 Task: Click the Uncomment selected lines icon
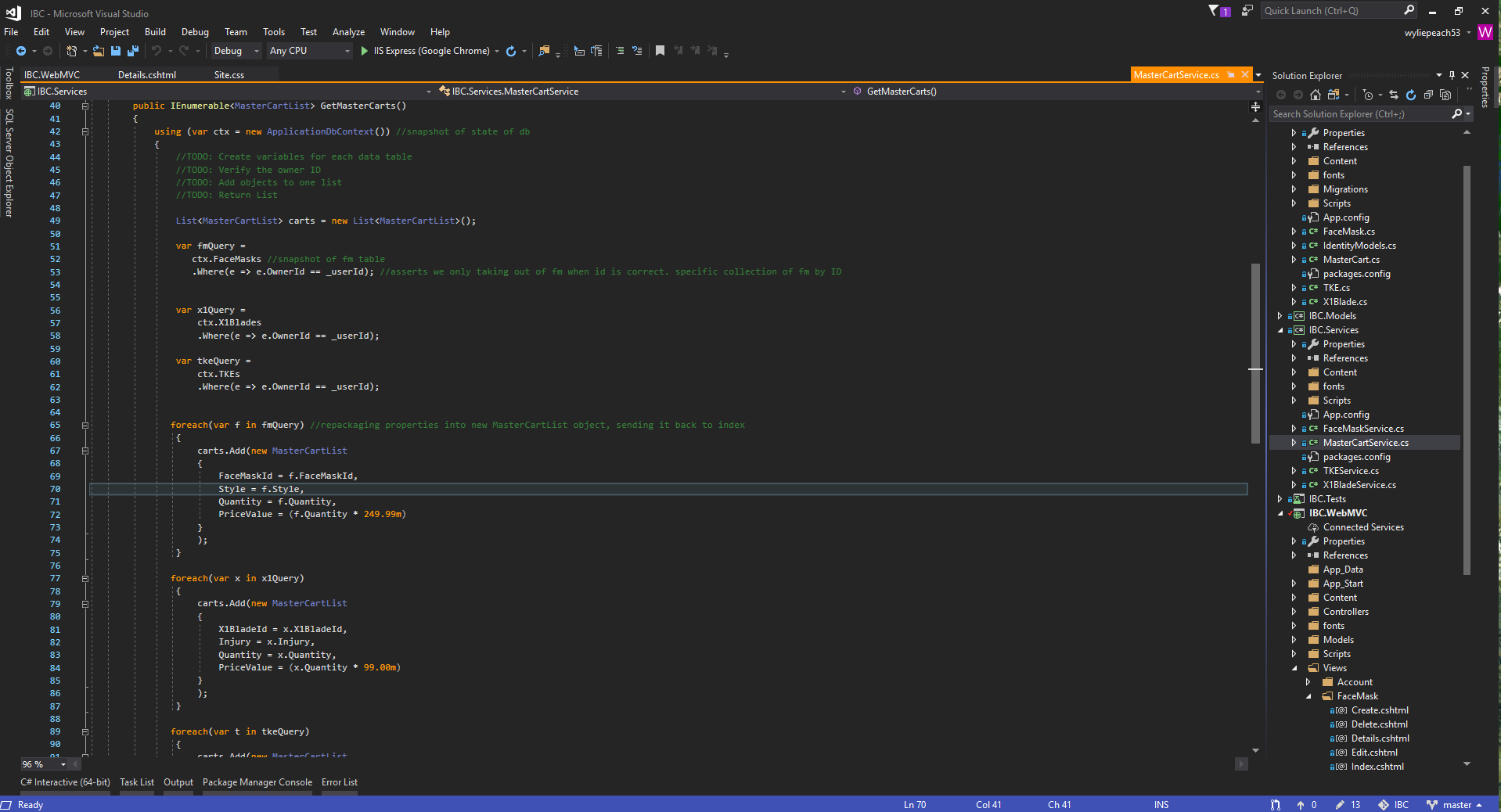(637, 51)
